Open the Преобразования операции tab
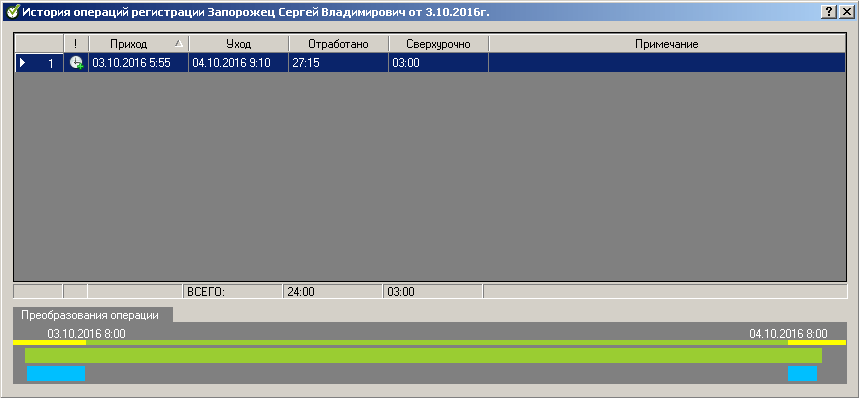This screenshot has width=859, height=398. click(93, 315)
